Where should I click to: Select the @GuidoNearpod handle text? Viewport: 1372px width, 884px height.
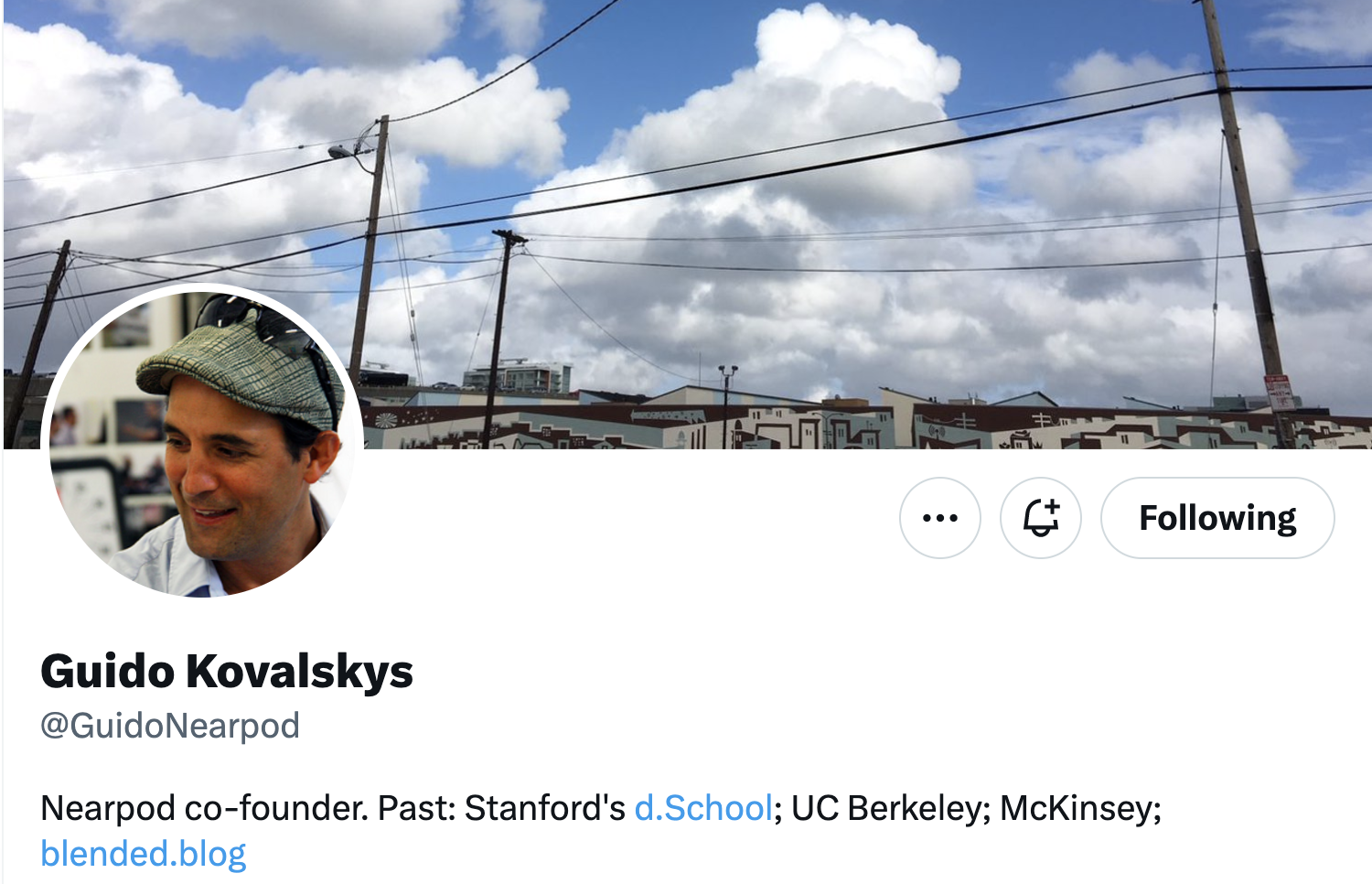click(x=170, y=726)
